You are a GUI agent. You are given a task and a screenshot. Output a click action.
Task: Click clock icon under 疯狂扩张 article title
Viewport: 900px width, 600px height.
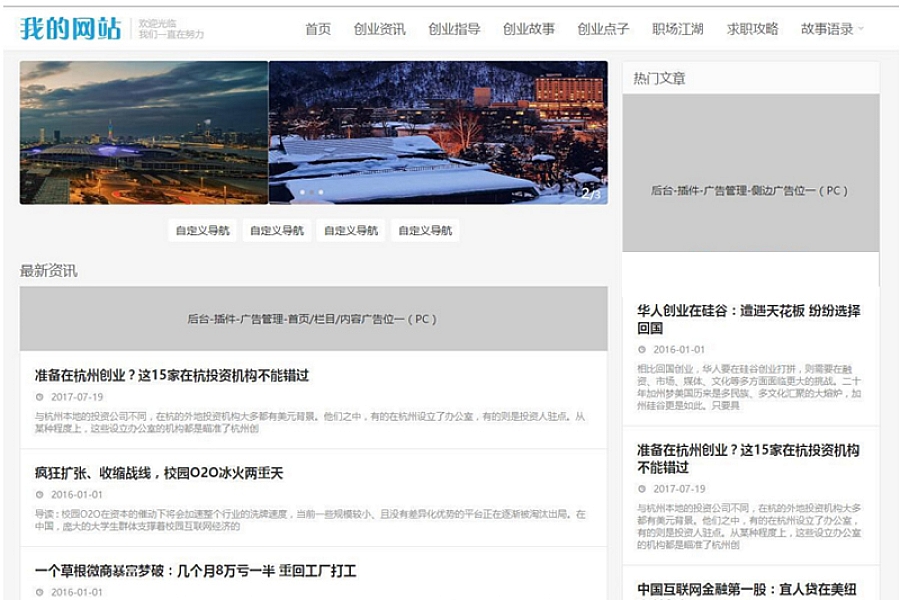(39, 494)
